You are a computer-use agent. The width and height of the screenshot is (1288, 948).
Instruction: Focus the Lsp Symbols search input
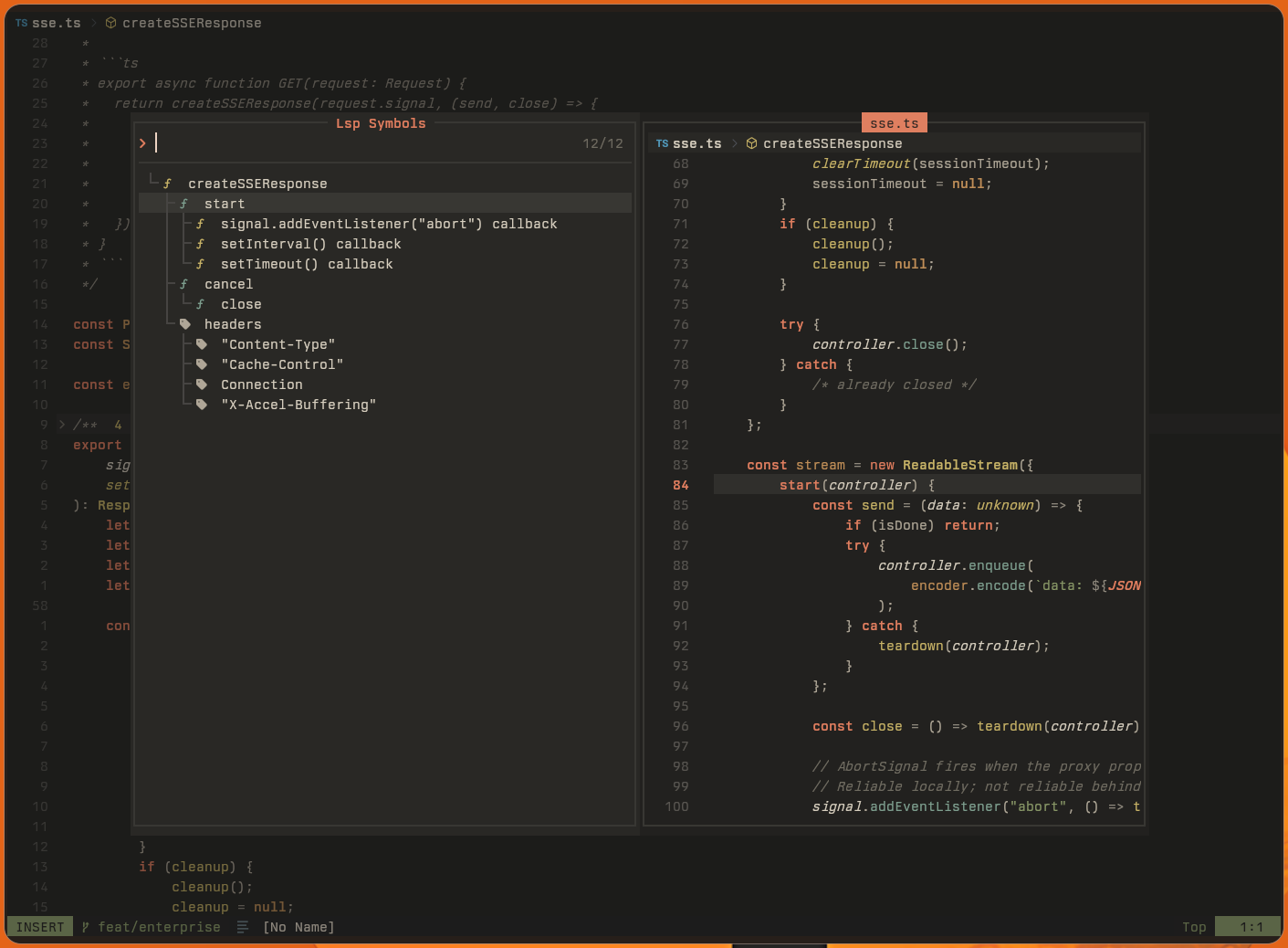pos(365,142)
